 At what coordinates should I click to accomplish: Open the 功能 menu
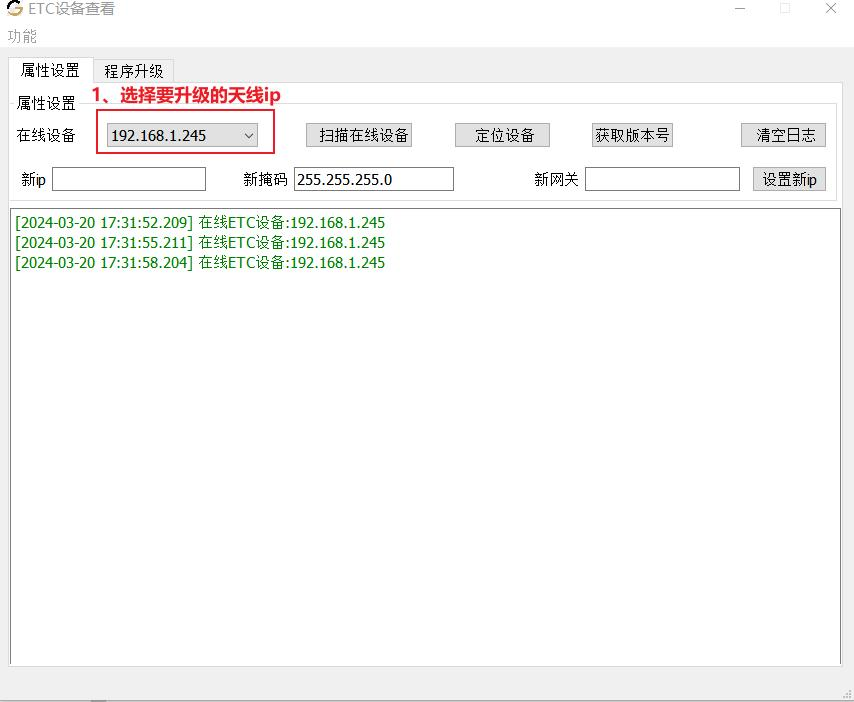coord(22,36)
